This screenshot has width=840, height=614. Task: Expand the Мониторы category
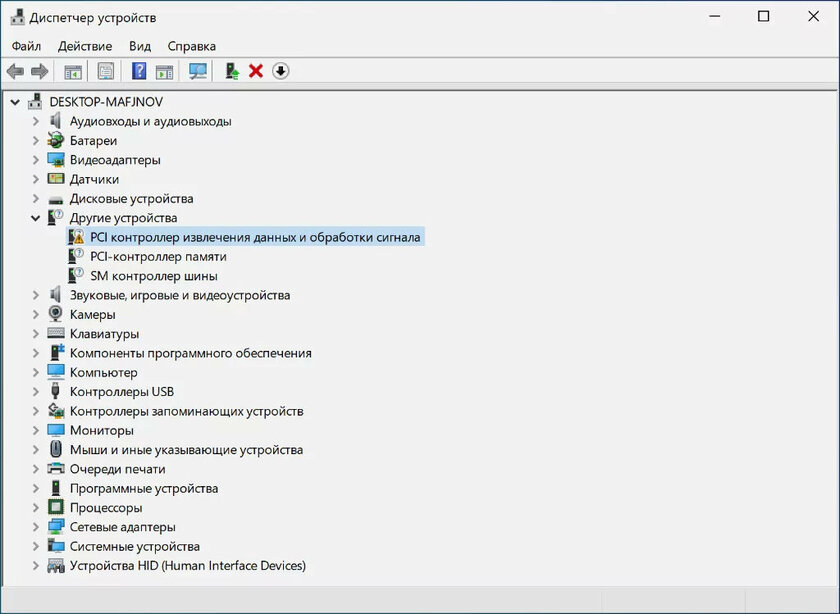point(35,430)
